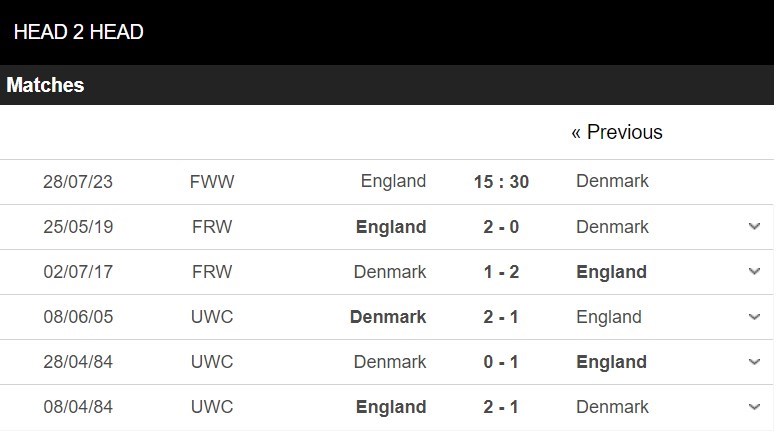Click bold England in the 02/07/17 match
This screenshot has width=777, height=444.
pyautogui.click(x=611, y=272)
